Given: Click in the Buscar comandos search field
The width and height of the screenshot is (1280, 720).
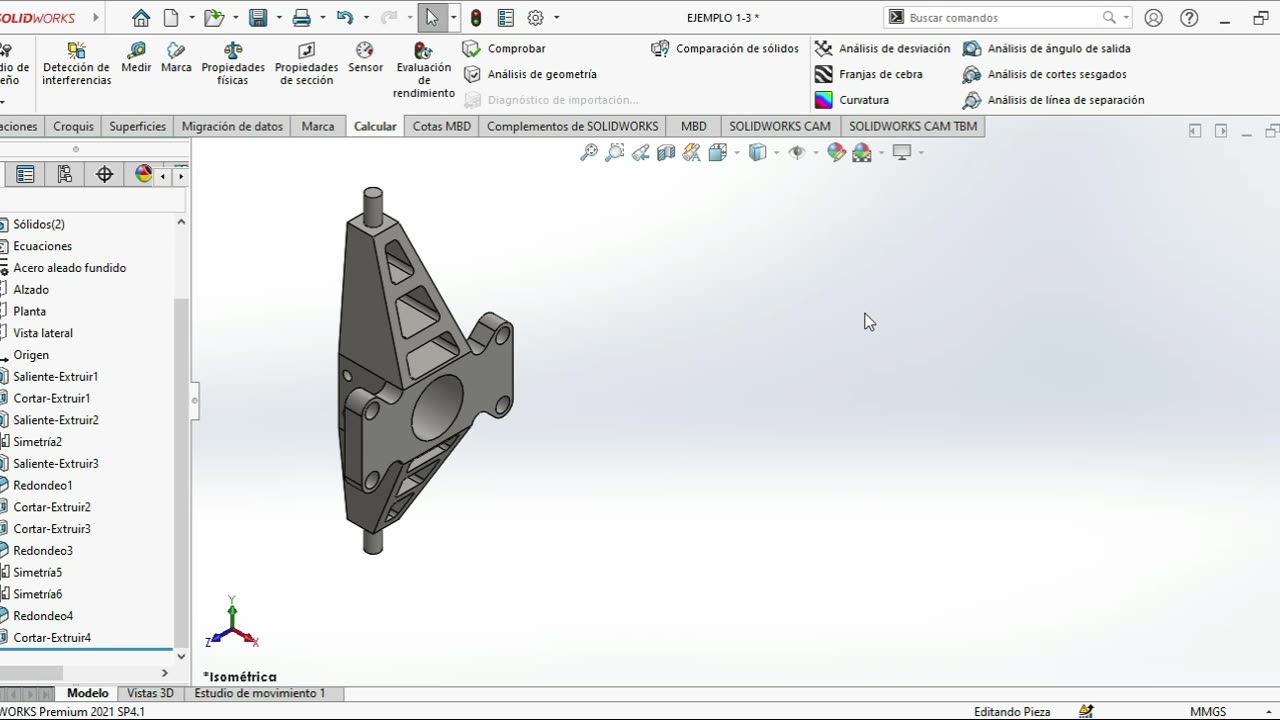Looking at the screenshot, I should coord(1003,18).
